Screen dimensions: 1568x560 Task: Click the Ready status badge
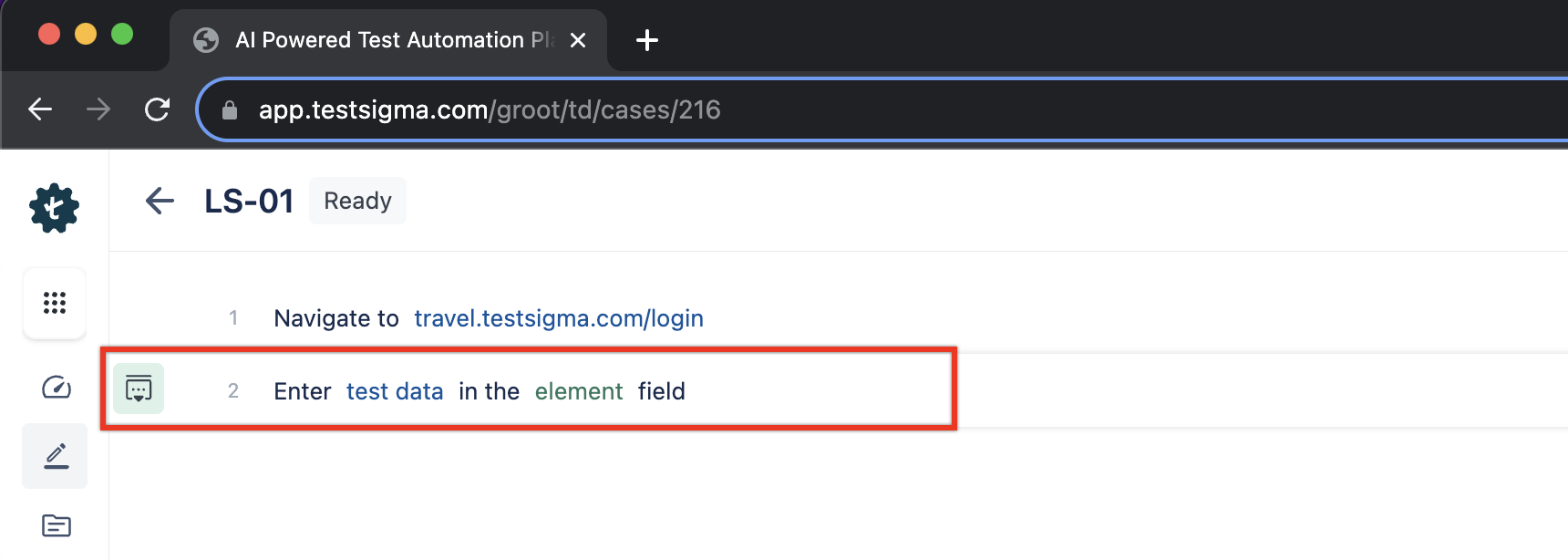[x=357, y=201]
